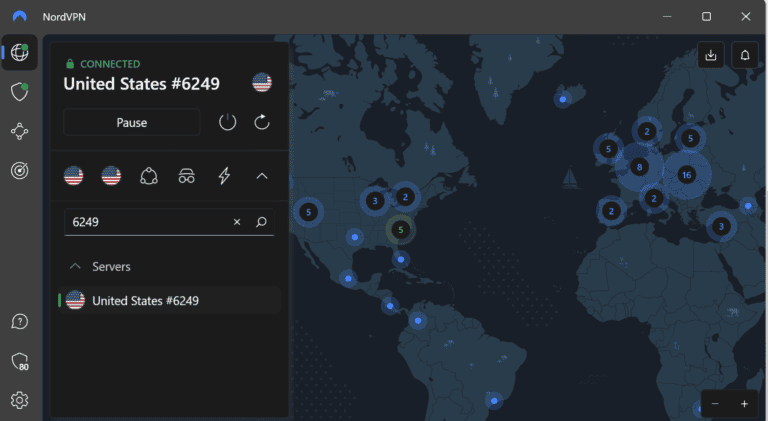Image resolution: width=768 pixels, height=421 pixels.
Task: Select the Double VPN specialty server icon
Action: (149, 176)
